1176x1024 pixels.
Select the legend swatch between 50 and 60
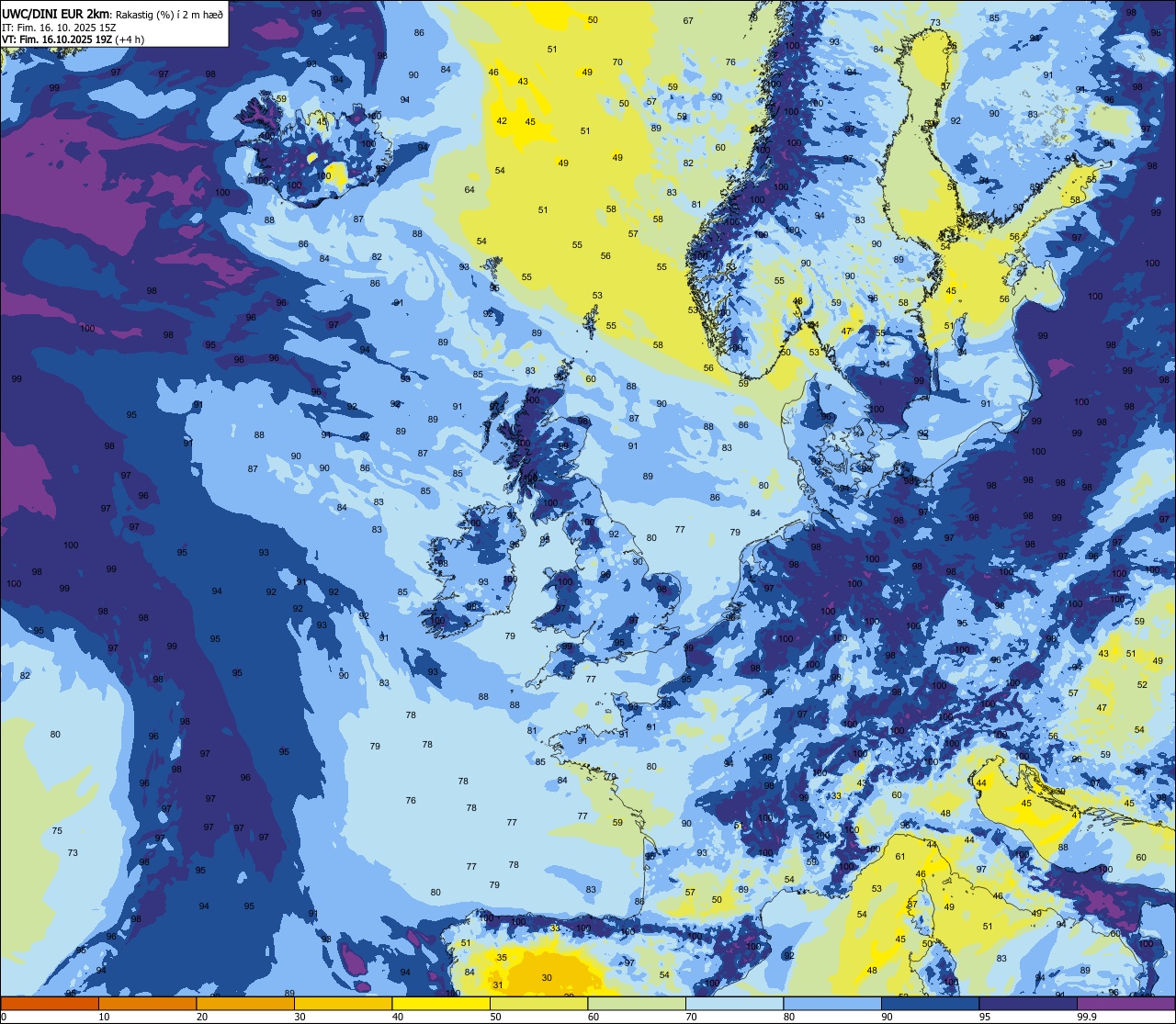point(538,1003)
